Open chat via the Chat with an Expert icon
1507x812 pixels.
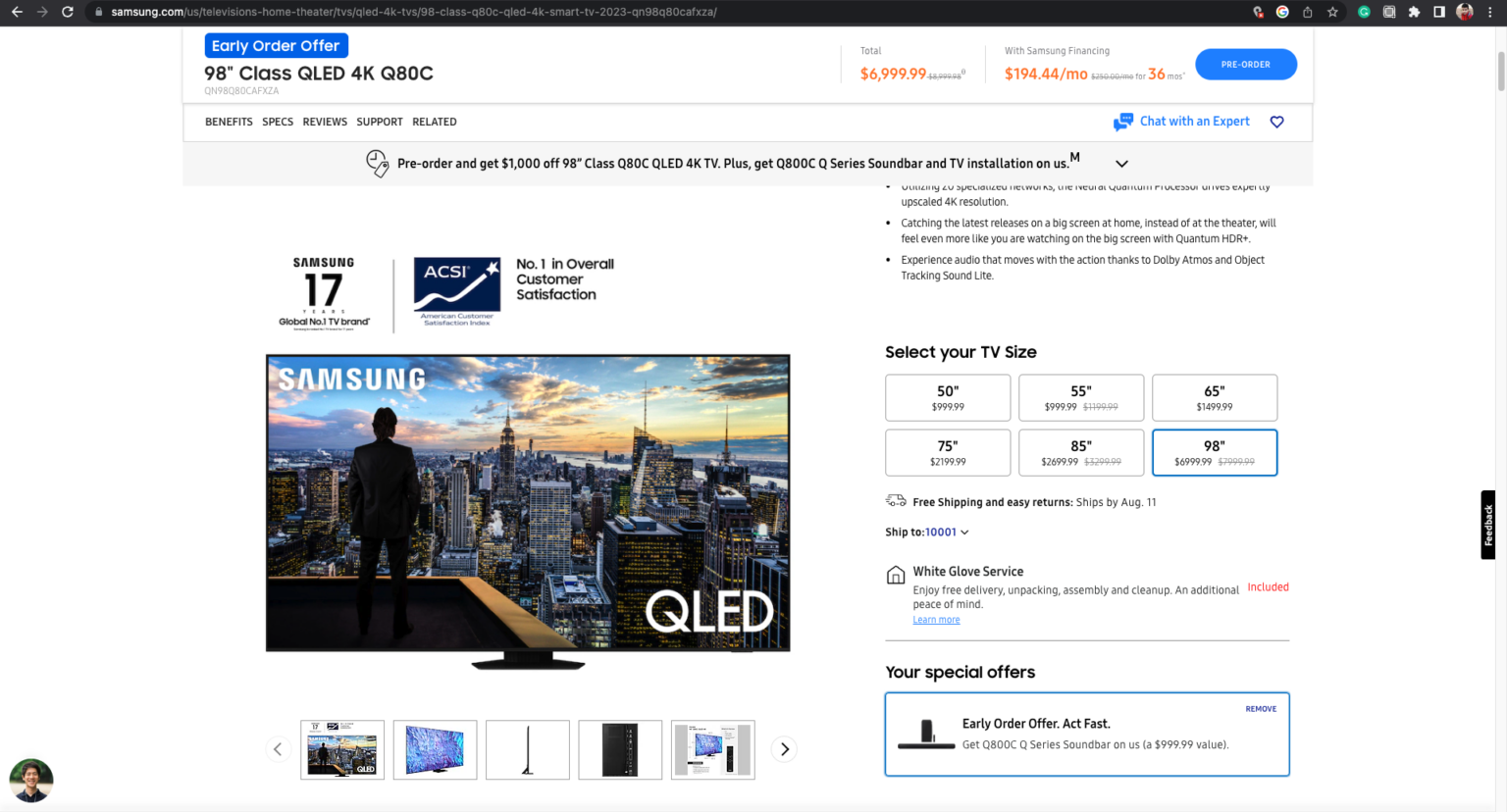pos(1122,122)
